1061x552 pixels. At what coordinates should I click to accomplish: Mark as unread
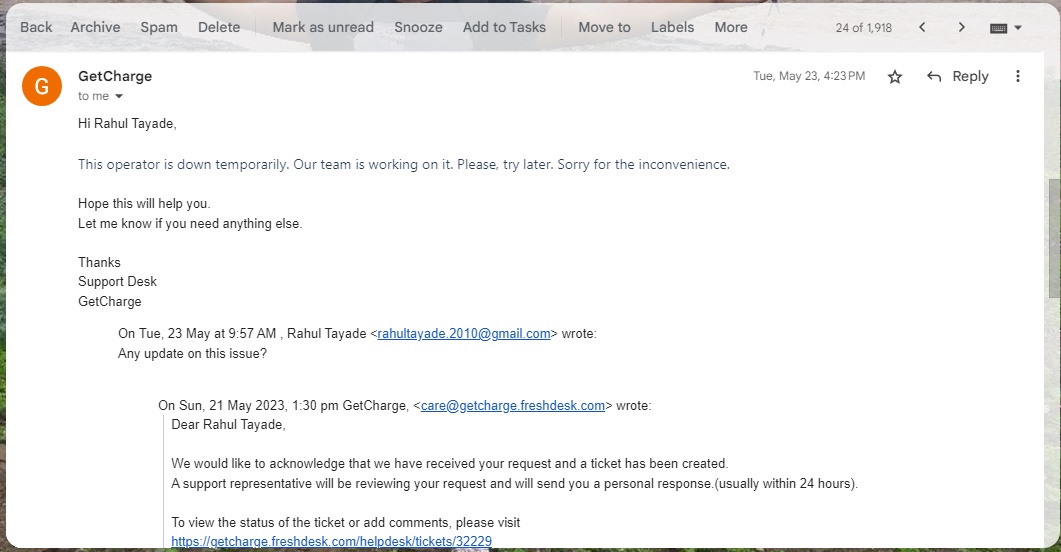[x=323, y=27]
